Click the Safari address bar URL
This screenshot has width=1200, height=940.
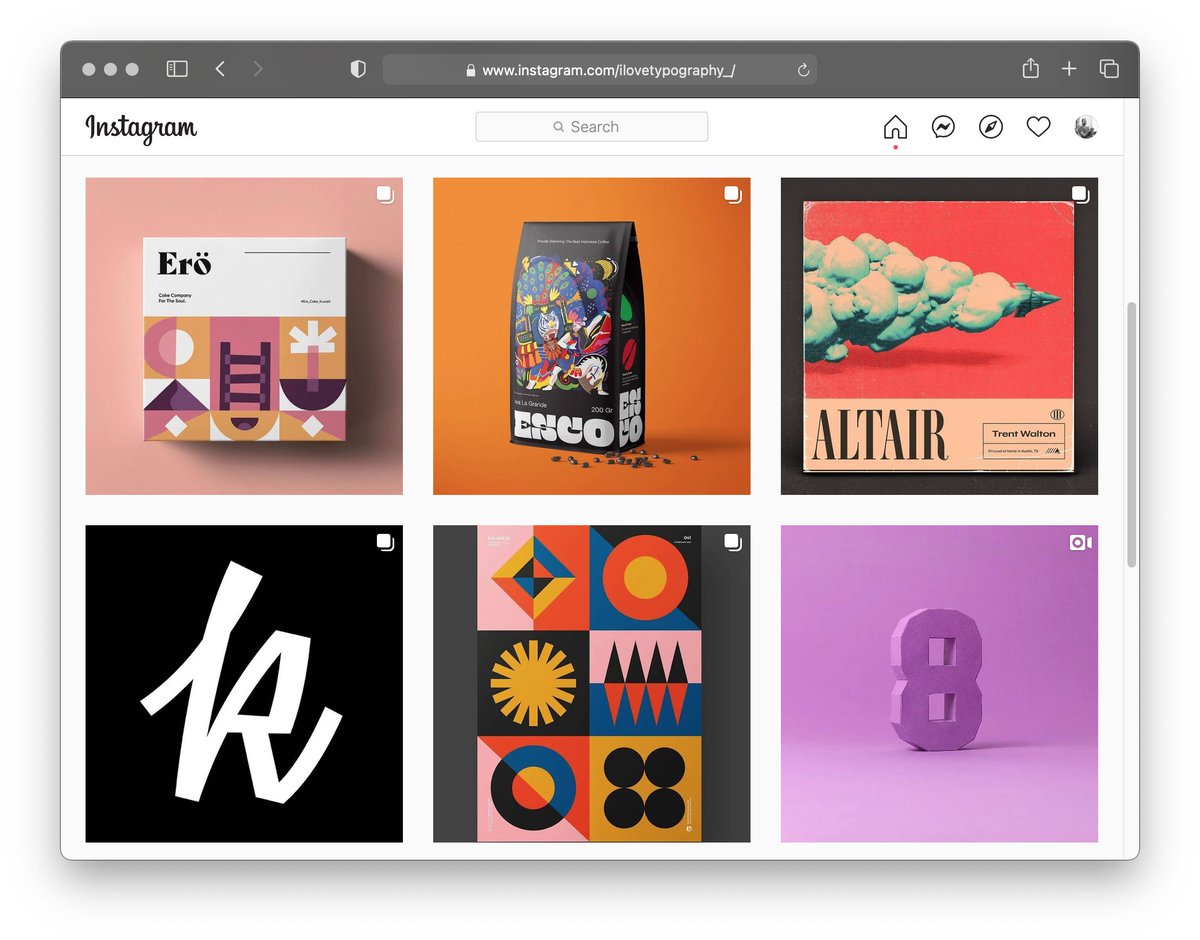coord(609,70)
